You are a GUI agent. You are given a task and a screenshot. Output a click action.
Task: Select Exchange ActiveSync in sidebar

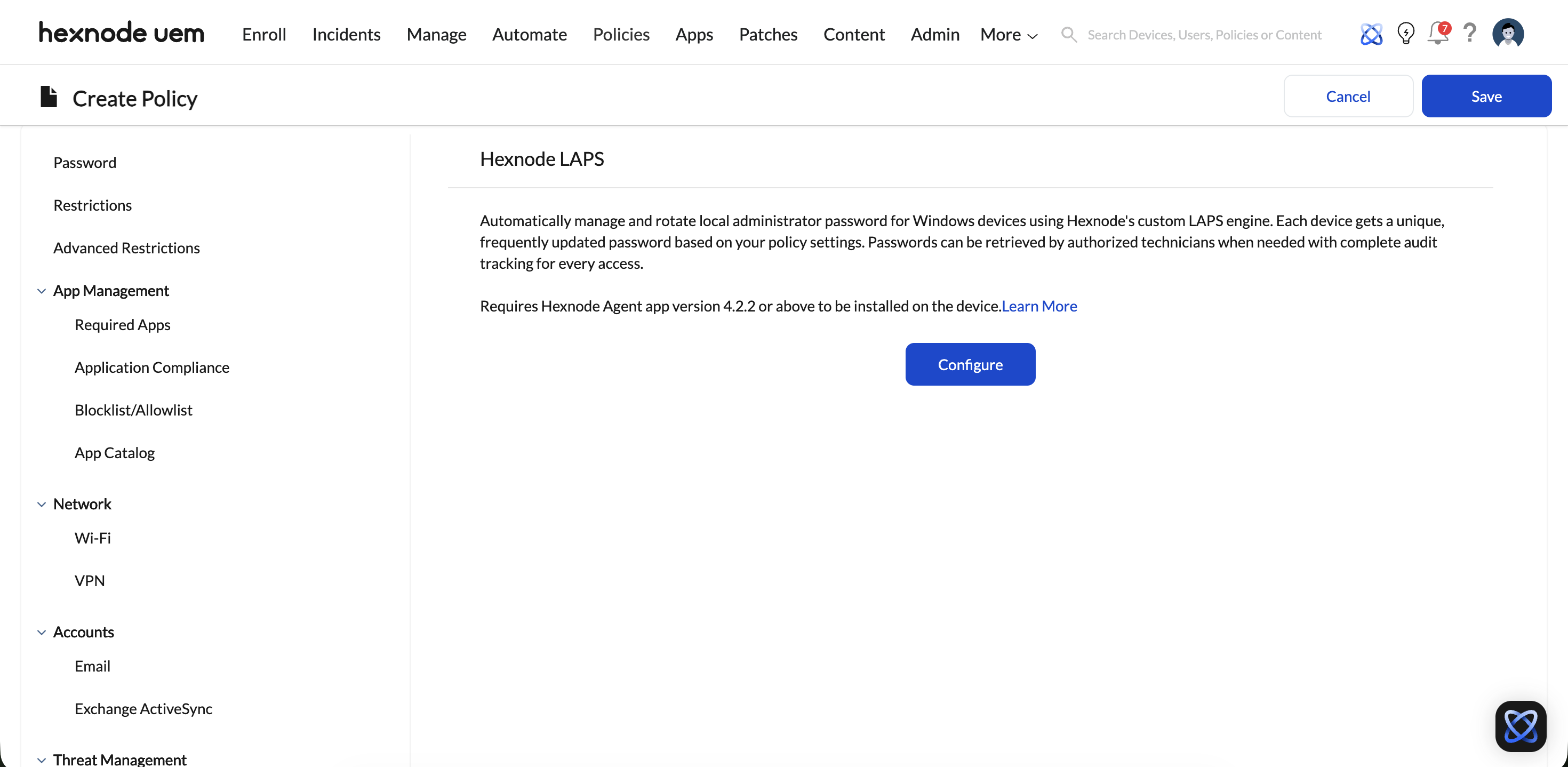(x=143, y=708)
